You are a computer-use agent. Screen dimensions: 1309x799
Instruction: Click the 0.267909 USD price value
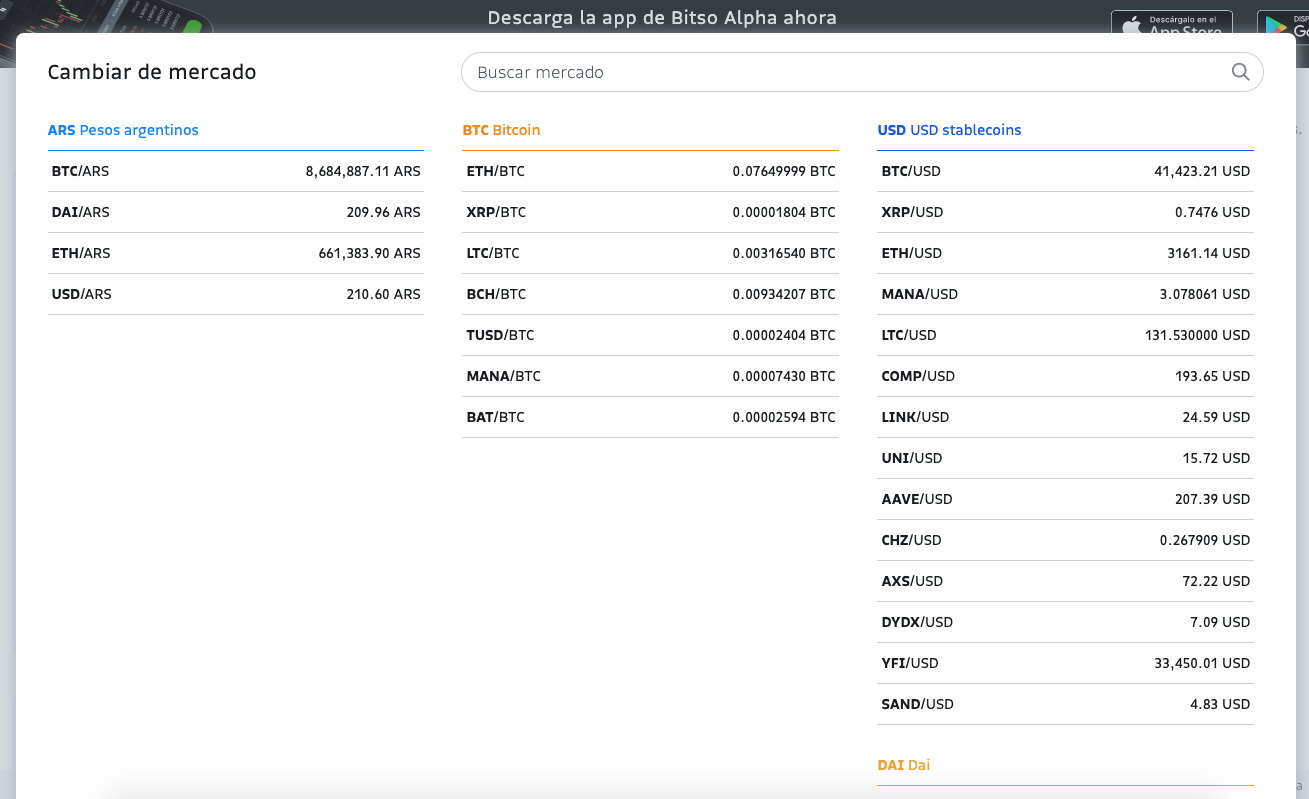[x=1205, y=540]
